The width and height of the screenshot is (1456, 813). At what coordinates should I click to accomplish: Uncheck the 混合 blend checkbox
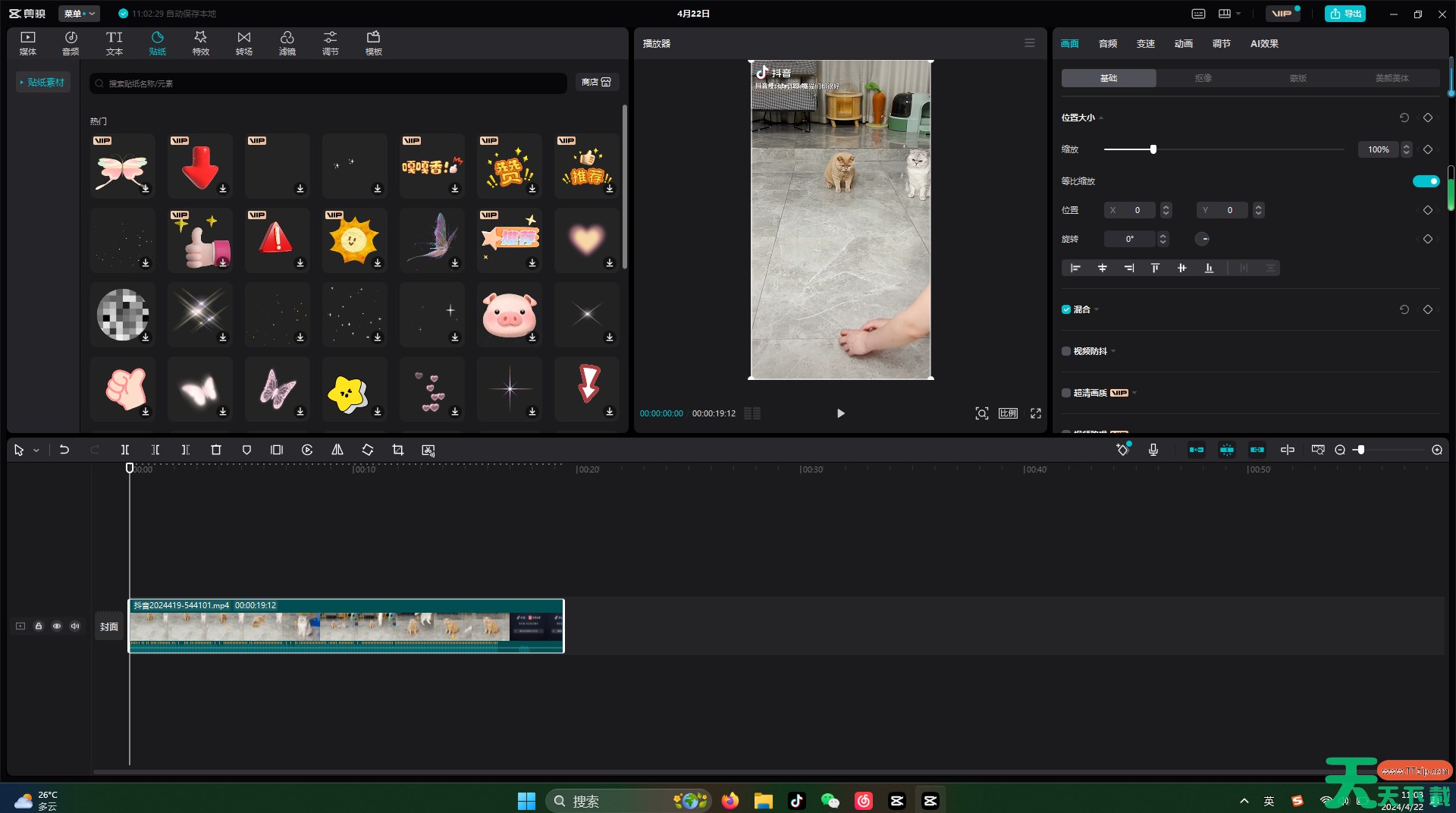point(1066,309)
